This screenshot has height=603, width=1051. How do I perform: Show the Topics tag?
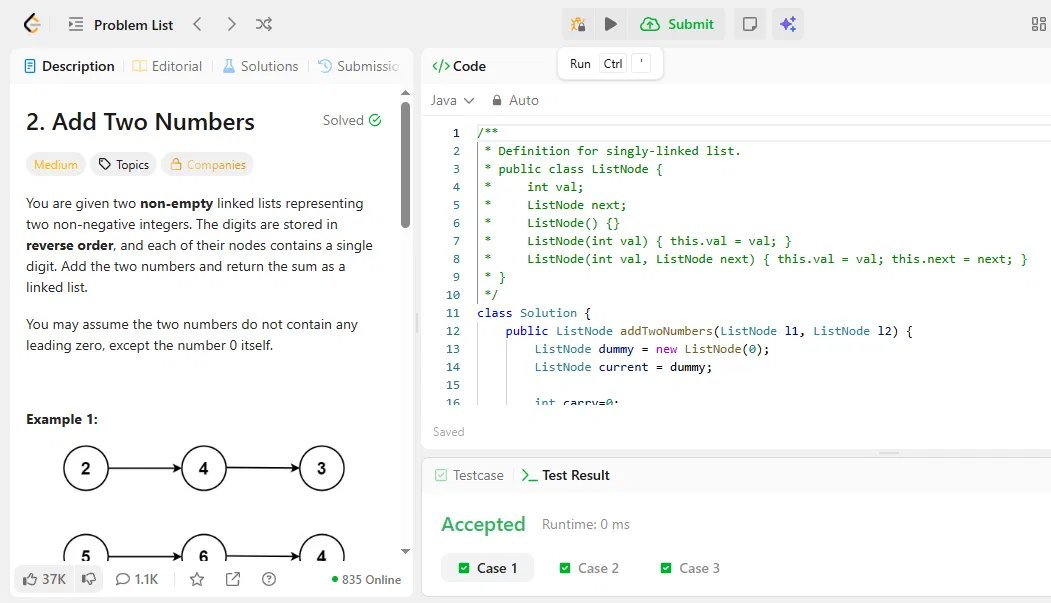tap(124, 164)
